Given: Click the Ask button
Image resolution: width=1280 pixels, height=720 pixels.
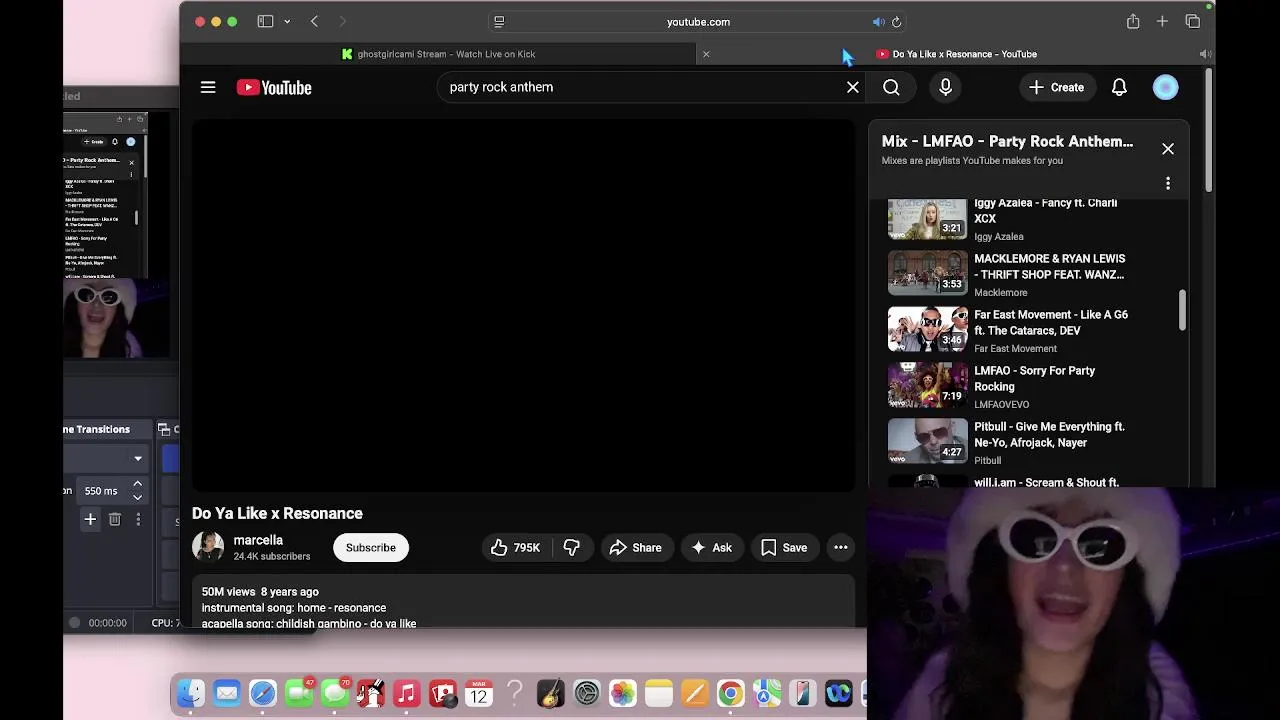Looking at the screenshot, I should point(711,547).
